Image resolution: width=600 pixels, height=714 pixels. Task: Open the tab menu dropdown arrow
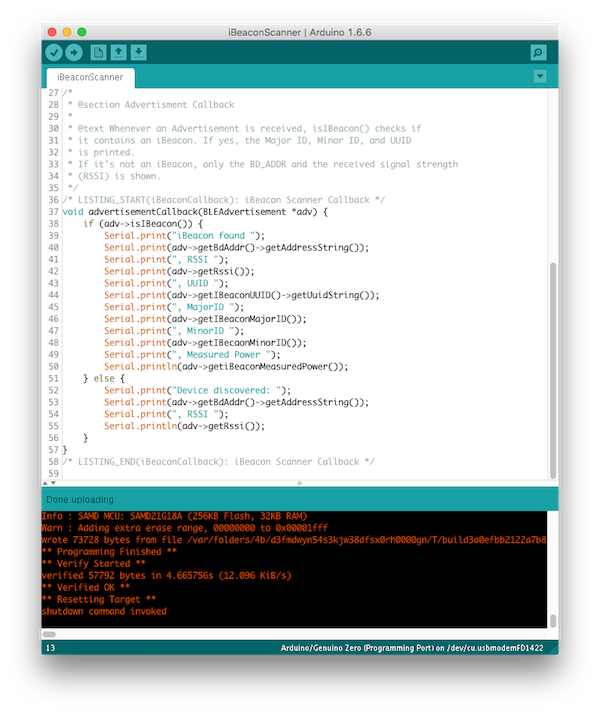pyautogui.click(x=540, y=76)
